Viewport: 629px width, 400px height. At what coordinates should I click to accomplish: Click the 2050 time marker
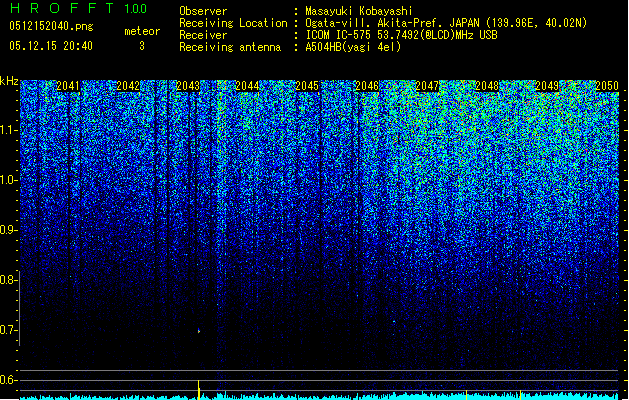tap(607, 86)
